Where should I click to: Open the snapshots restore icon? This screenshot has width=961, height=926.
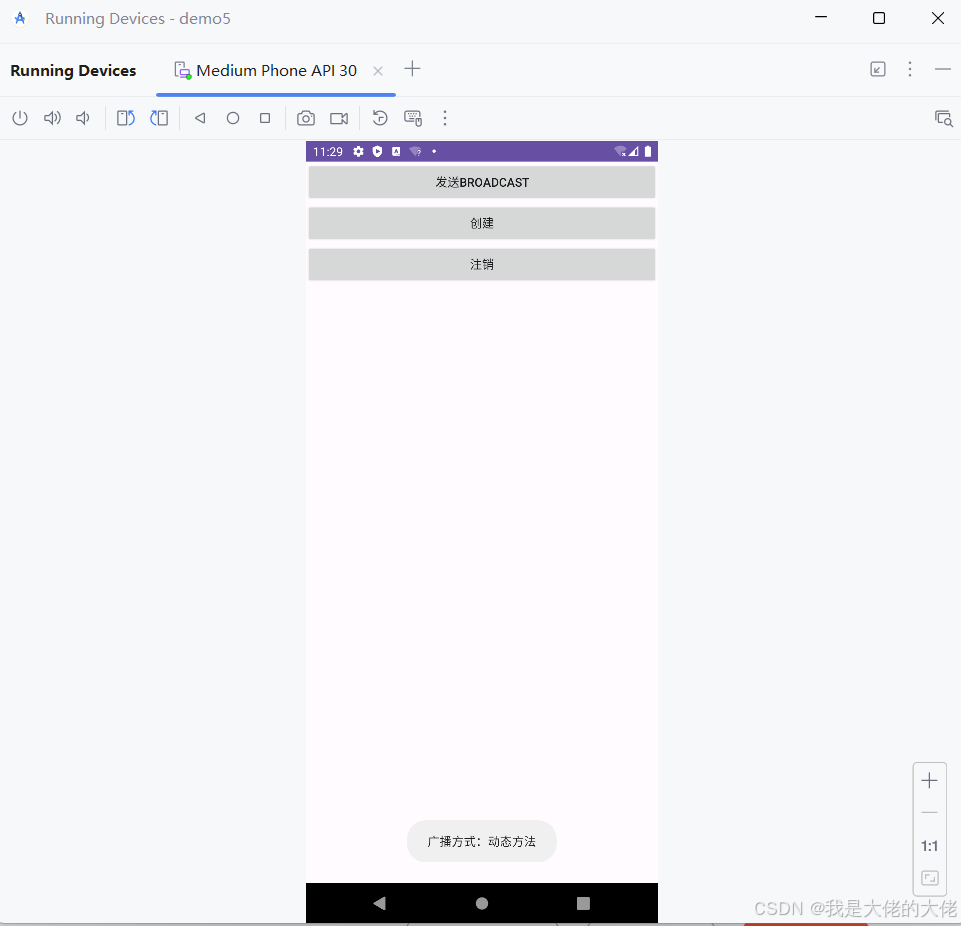point(380,118)
